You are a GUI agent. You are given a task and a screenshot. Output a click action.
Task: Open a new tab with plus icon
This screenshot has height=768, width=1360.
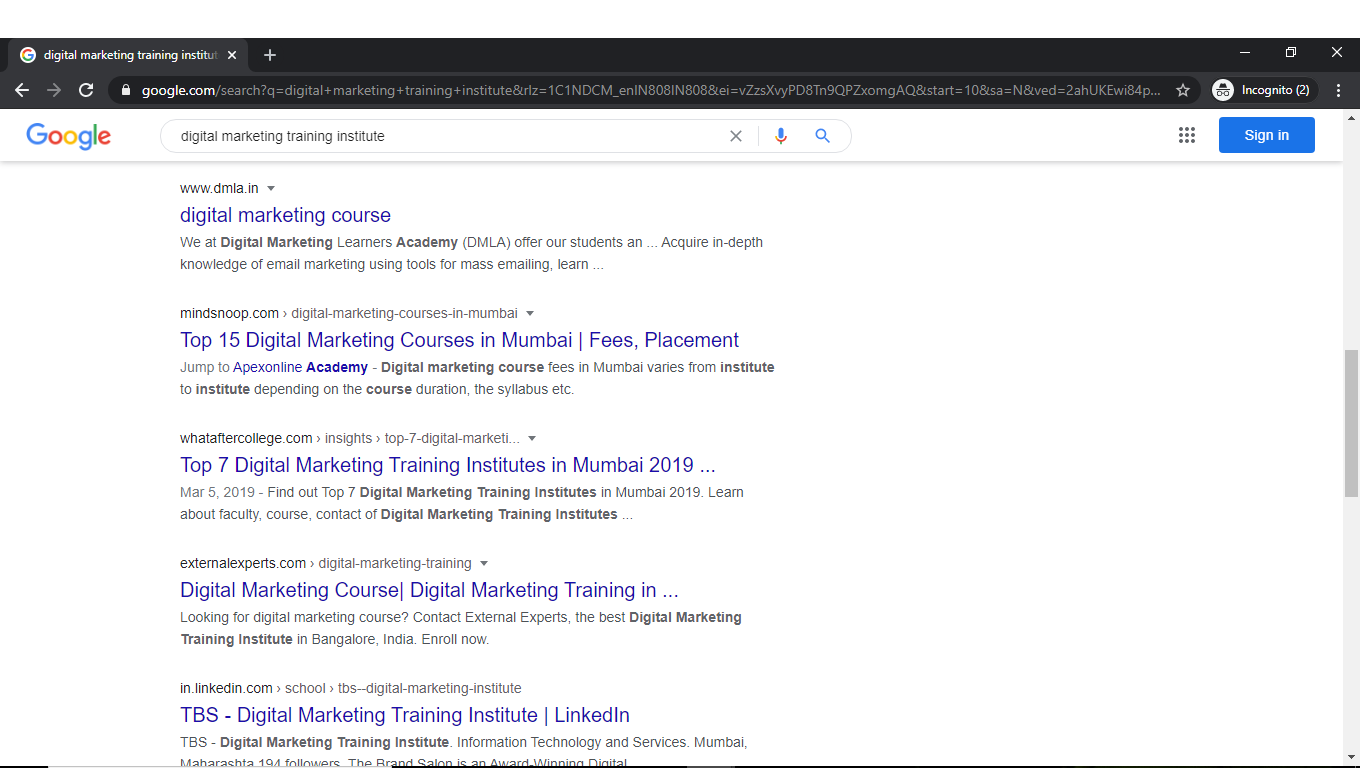pyautogui.click(x=270, y=55)
